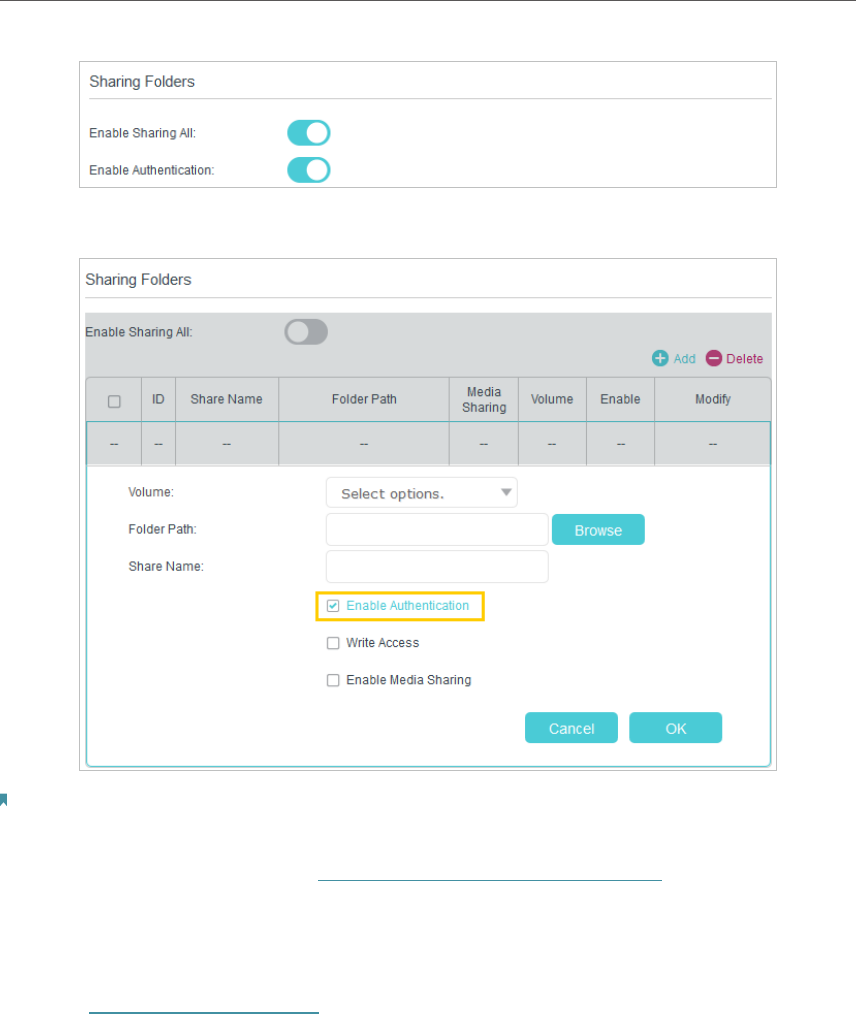The height and width of the screenshot is (1014, 856).
Task: Check the Enable Media Sharing checkbox
Action: point(333,680)
